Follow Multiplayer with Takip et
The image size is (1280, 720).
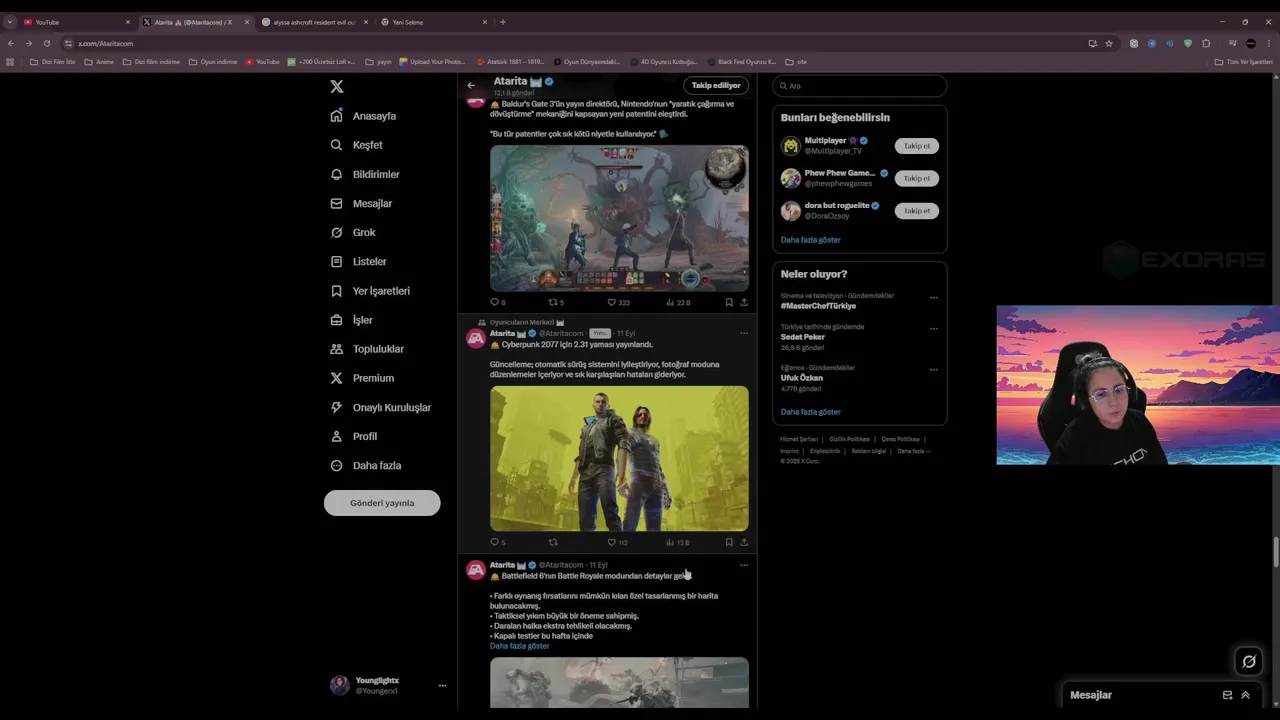(917, 146)
